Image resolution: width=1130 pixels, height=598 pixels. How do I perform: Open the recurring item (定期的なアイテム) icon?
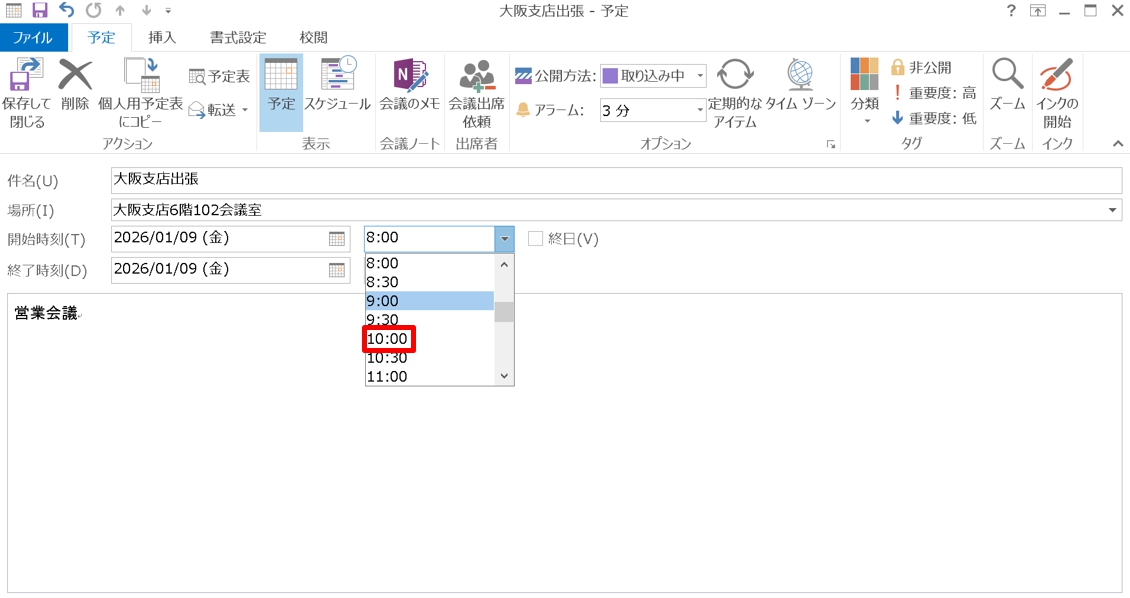[x=735, y=76]
